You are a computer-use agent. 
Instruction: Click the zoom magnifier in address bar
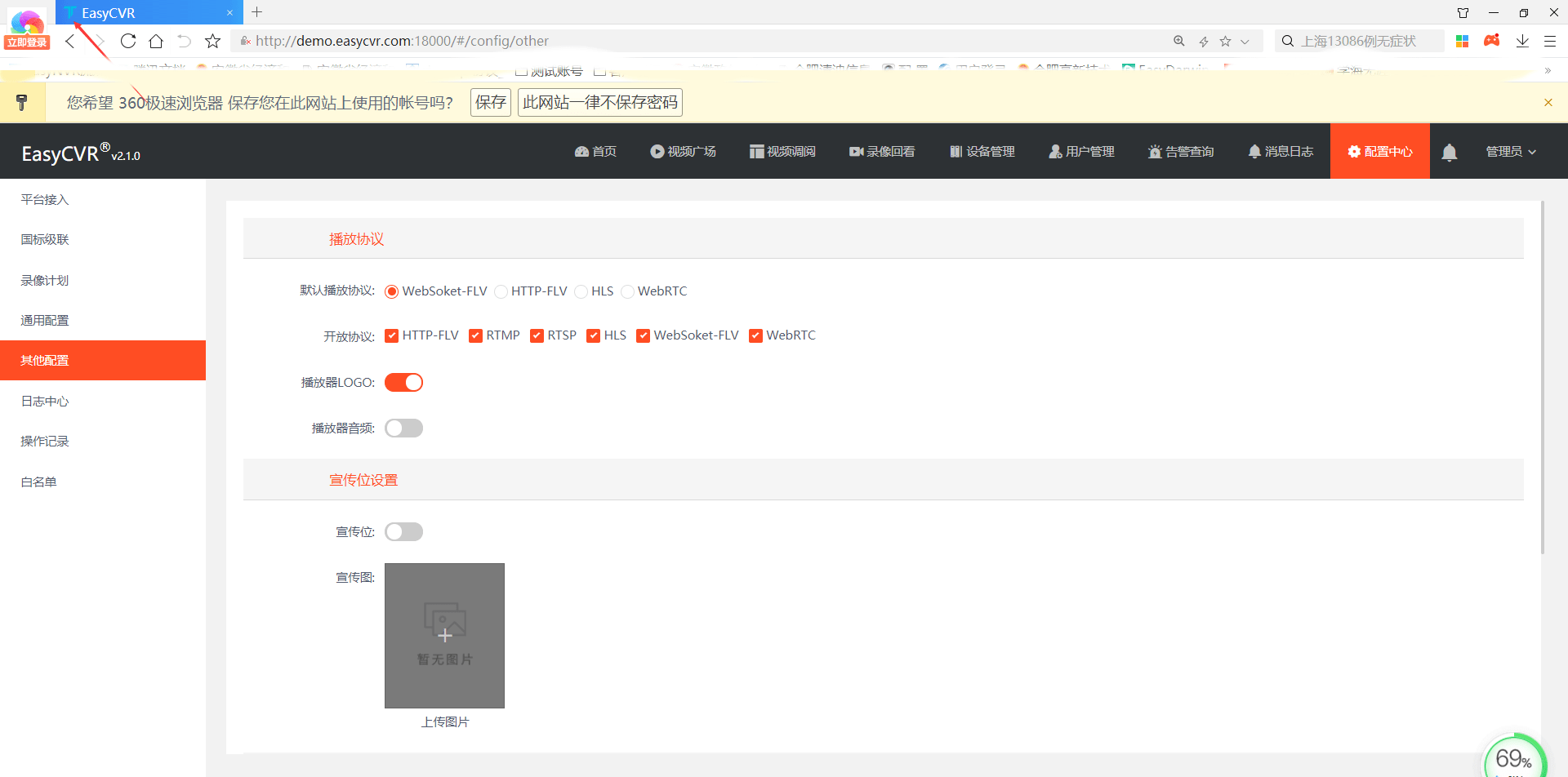[x=1179, y=41]
